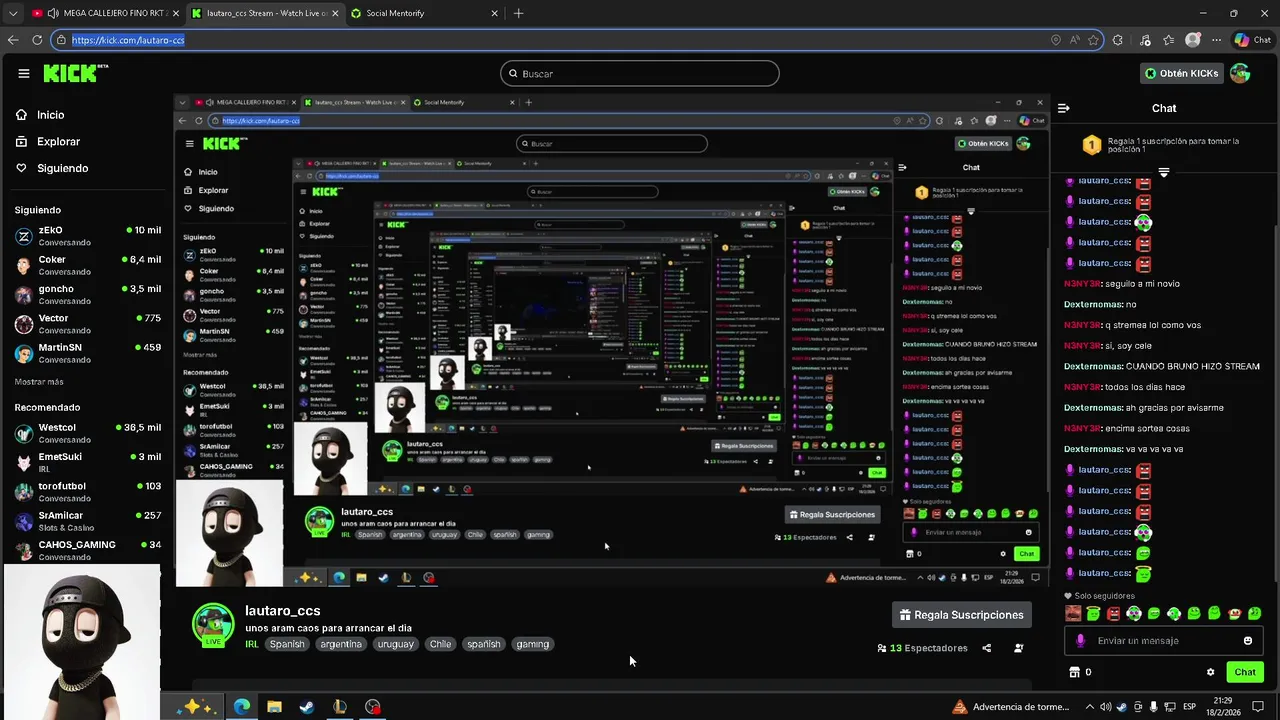The width and height of the screenshot is (1280, 720).
Task: Select the Spanish tag
Action: coord(287,644)
